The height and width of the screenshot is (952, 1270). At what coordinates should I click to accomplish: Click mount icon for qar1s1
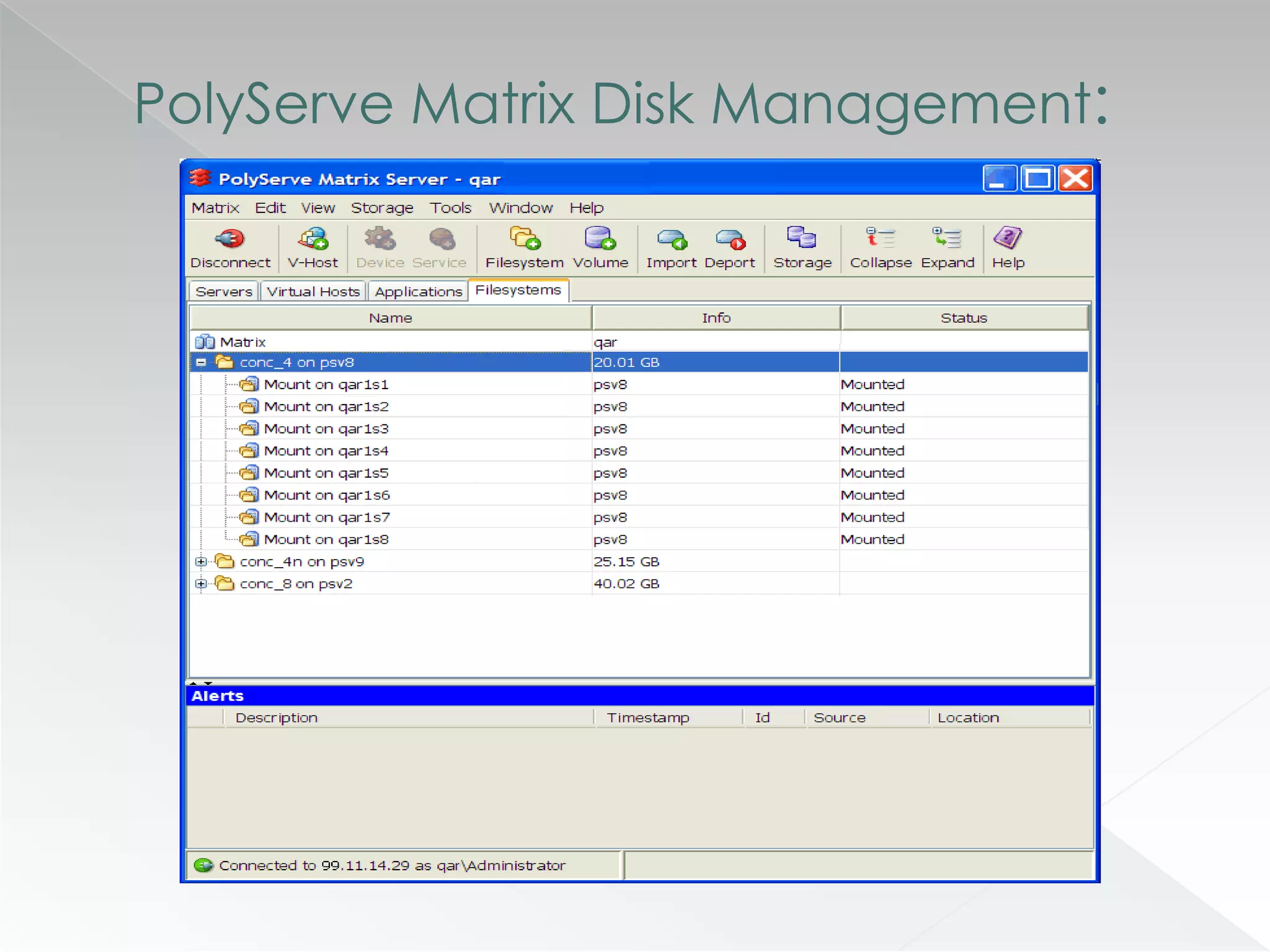coord(249,384)
